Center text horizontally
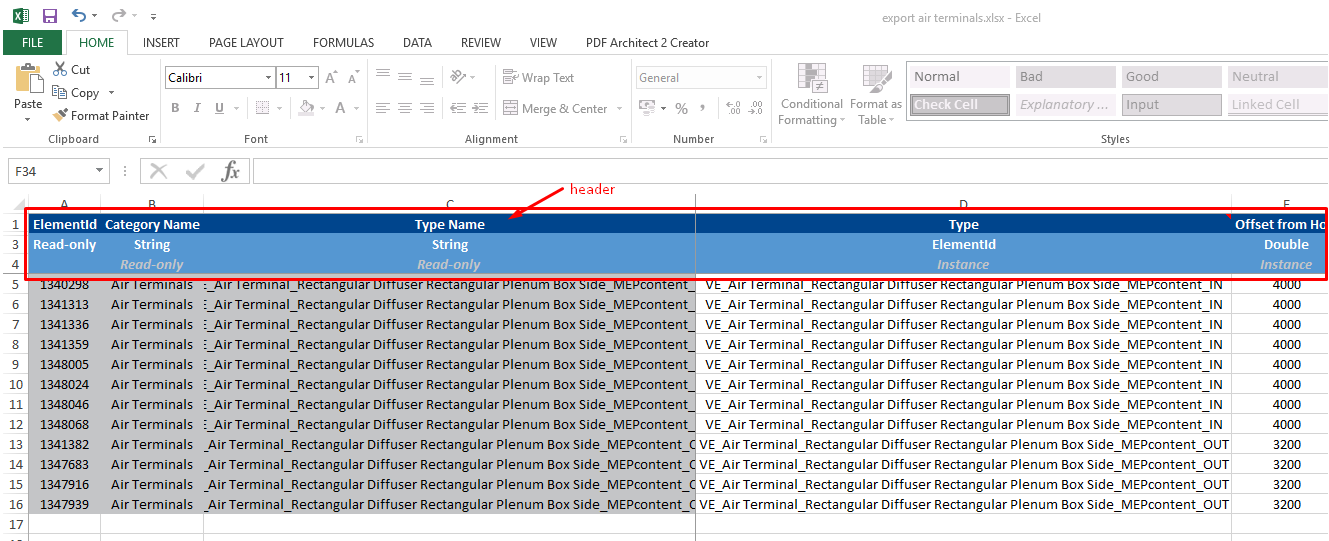 coord(404,108)
